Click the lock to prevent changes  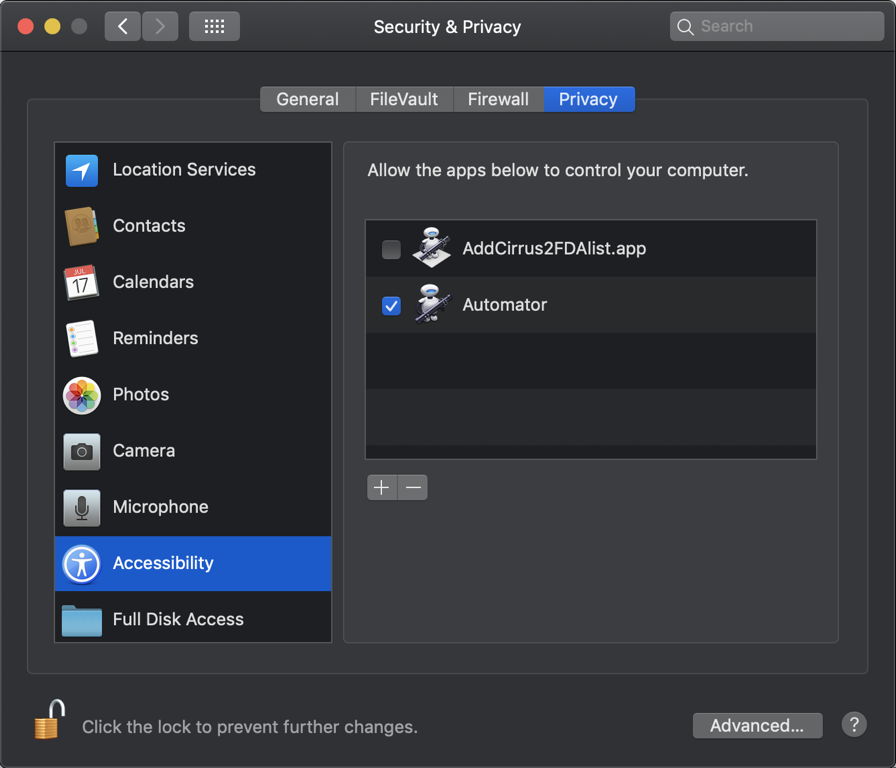tap(49, 720)
